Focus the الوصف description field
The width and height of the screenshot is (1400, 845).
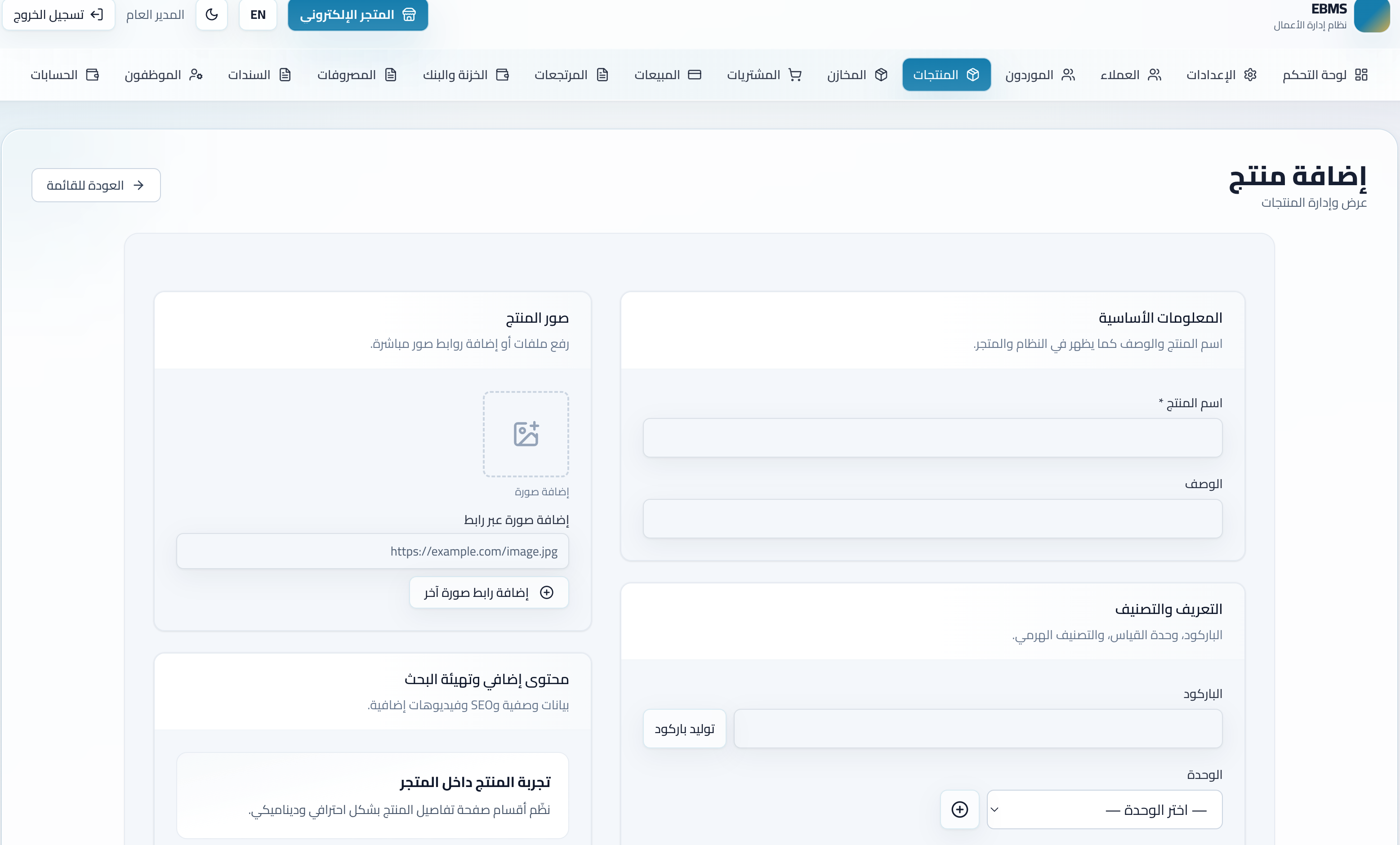click(932, 519)
